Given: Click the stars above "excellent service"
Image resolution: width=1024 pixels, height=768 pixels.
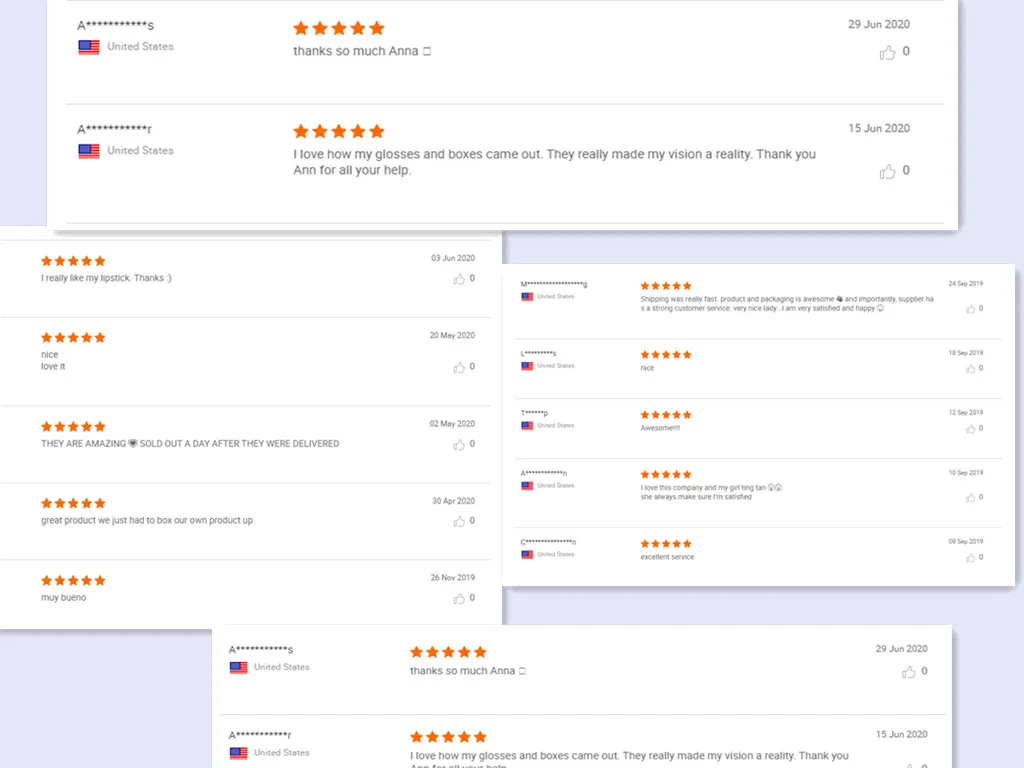Looking at the screenshot, I should coord(666,543).
